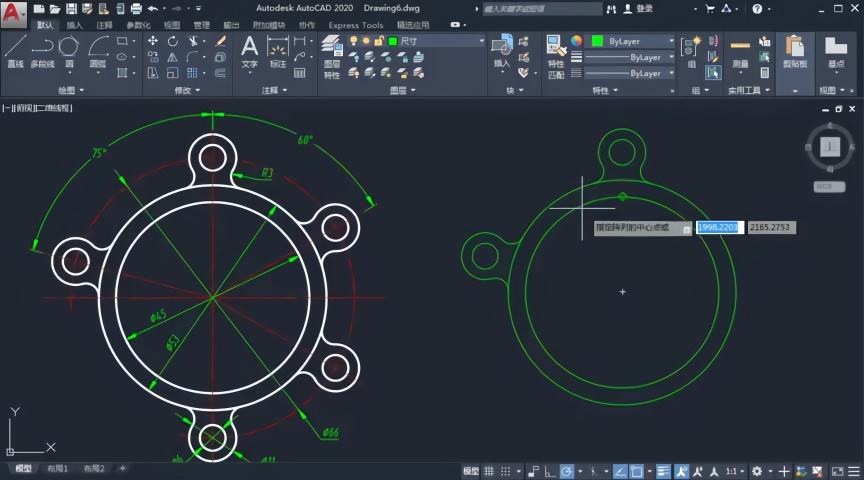Activate the Move tool

[x=153, y=41]
